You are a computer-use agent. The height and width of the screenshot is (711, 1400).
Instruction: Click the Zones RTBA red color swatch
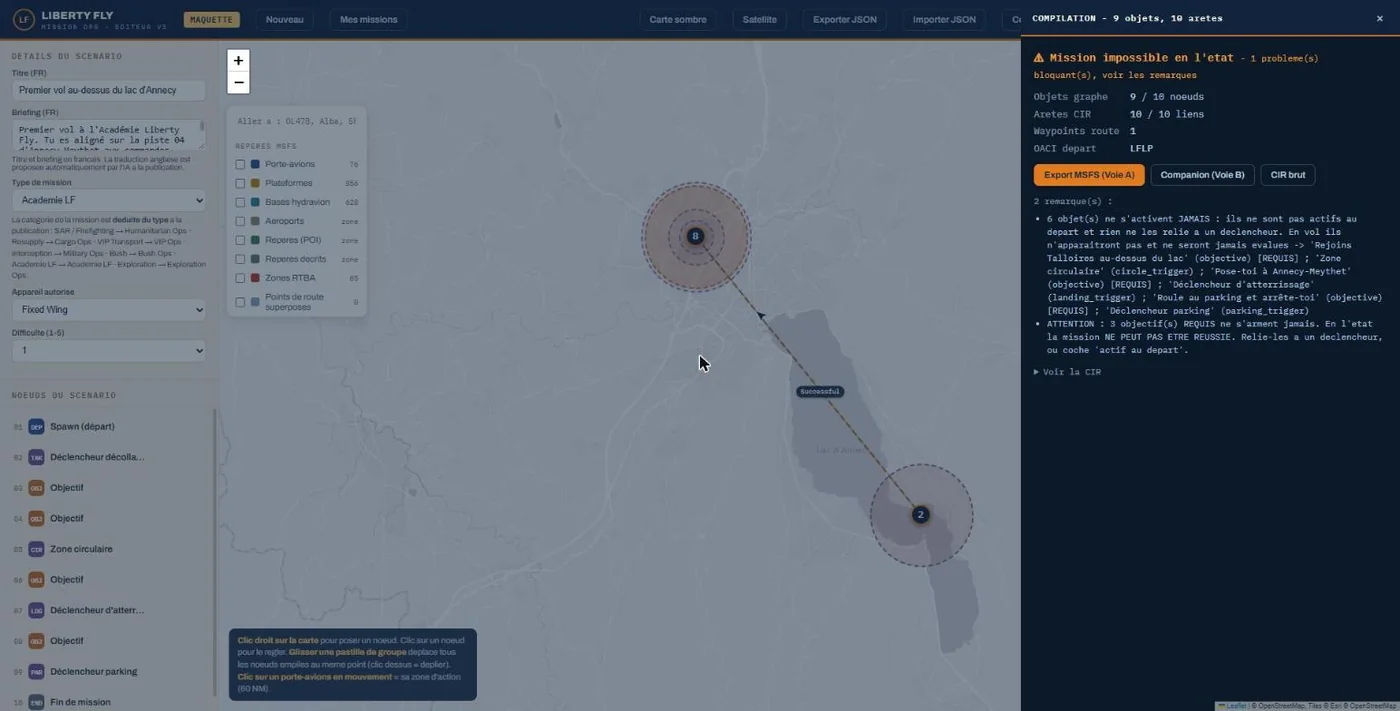[x=255, y=278]
